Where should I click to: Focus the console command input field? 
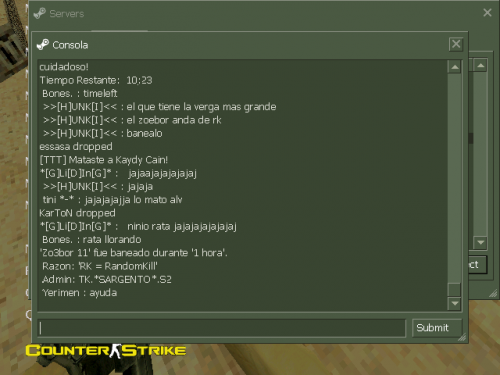pos(222,328)
